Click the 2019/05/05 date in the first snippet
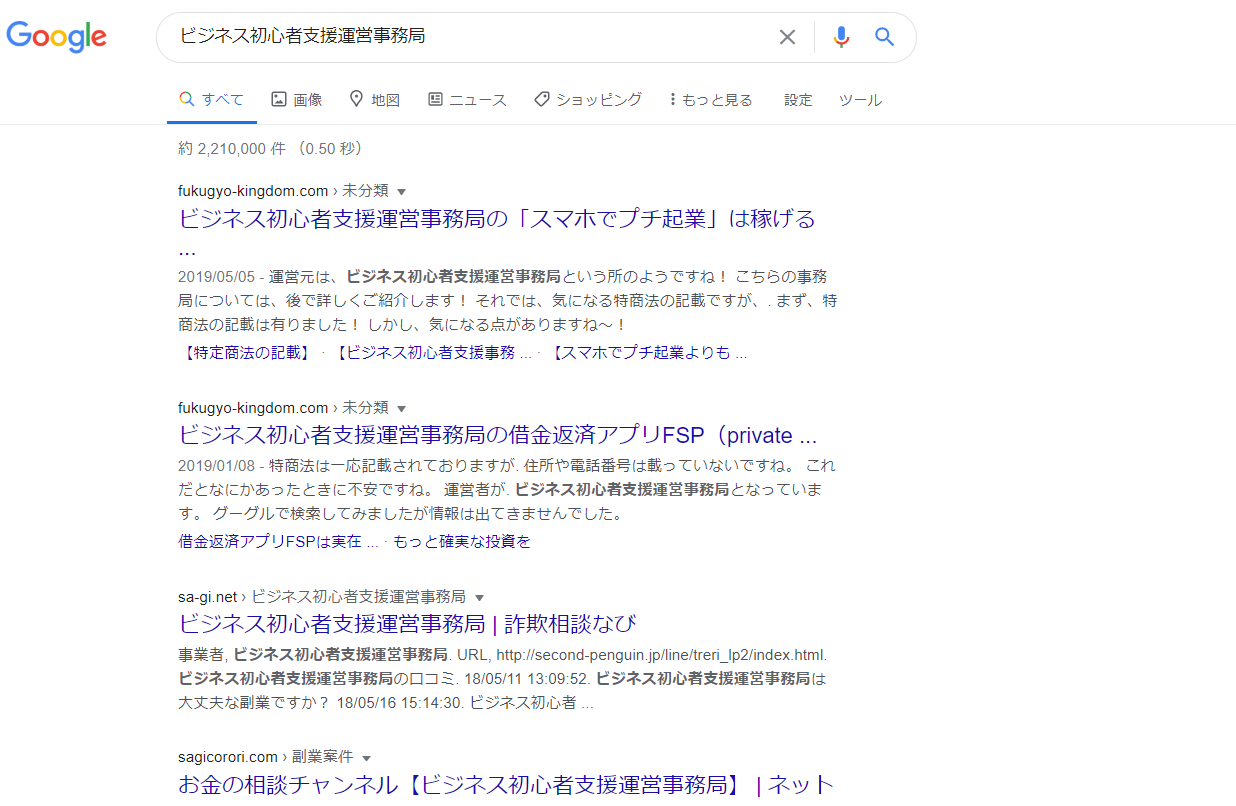 217,276
